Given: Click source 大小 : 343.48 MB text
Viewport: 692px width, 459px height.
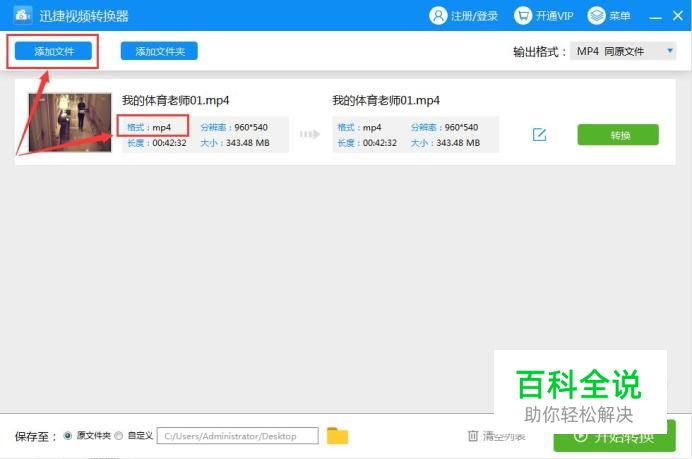Looking at the screenshot, I should tap(235, 143).
